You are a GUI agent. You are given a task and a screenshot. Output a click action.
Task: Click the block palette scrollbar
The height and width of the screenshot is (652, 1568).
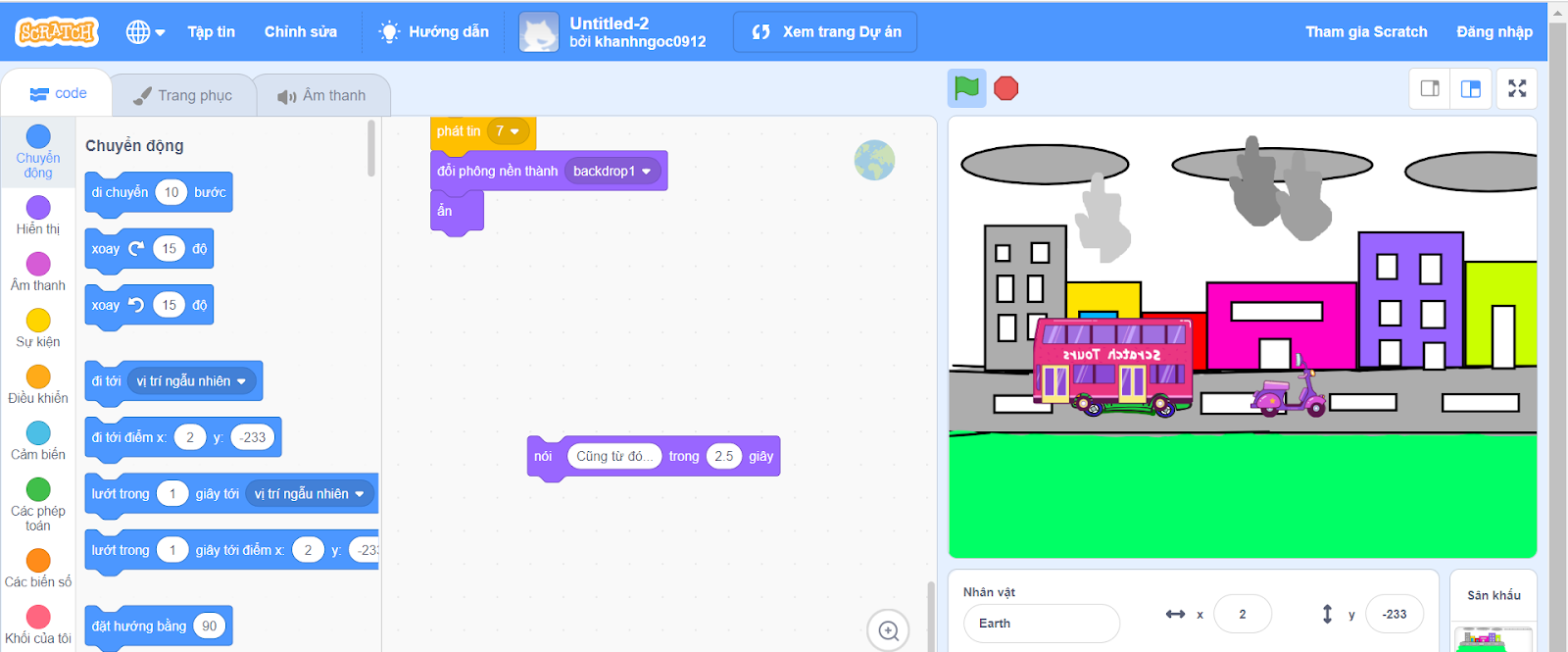[x=371, y=148]
